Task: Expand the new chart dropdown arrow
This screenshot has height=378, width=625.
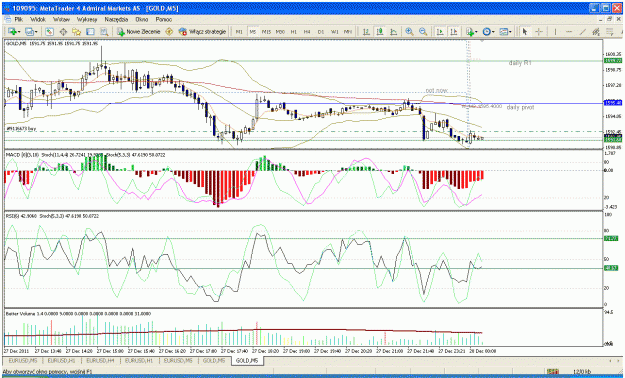Action: (x=19, y=32)
